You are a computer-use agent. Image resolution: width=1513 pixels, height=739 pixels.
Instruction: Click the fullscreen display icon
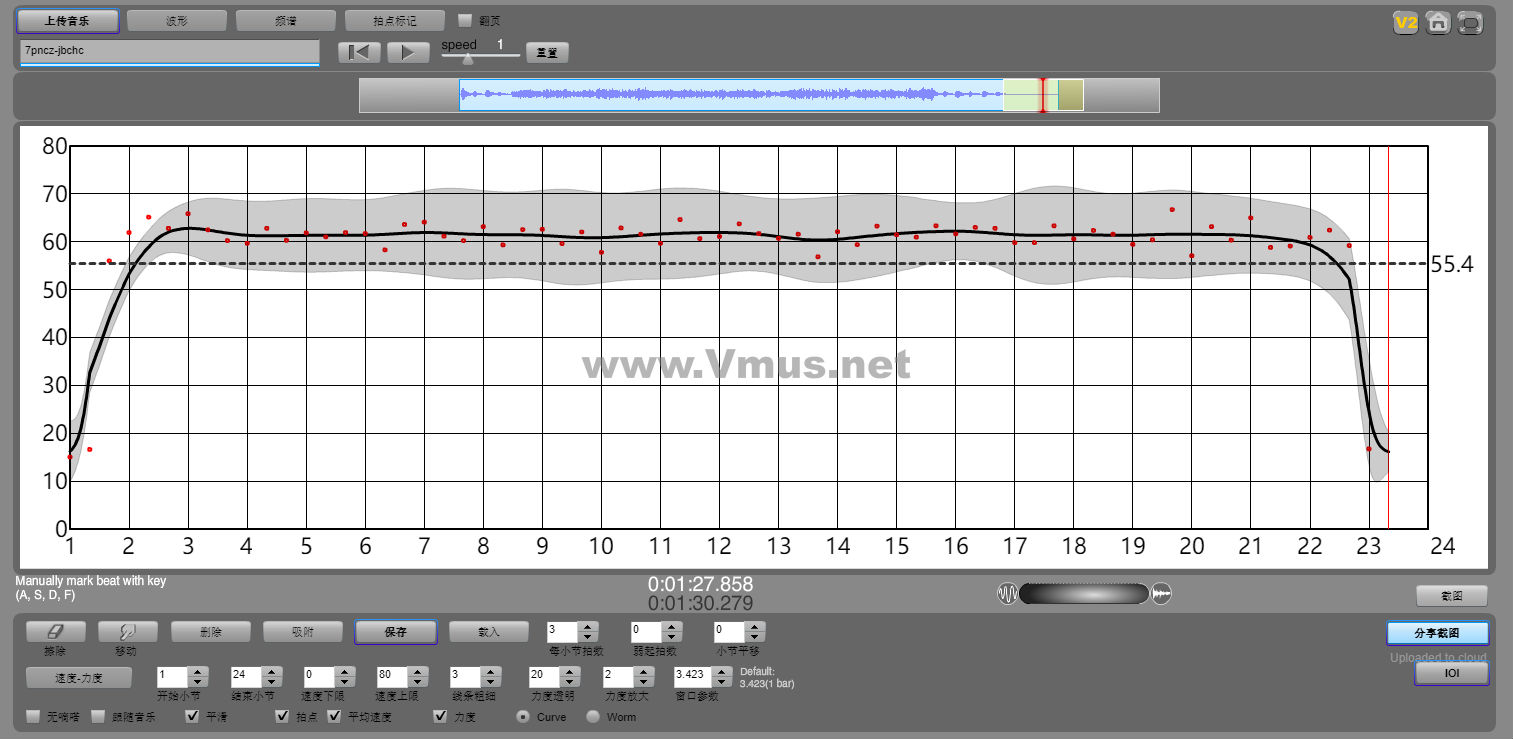coord(1470,22)
